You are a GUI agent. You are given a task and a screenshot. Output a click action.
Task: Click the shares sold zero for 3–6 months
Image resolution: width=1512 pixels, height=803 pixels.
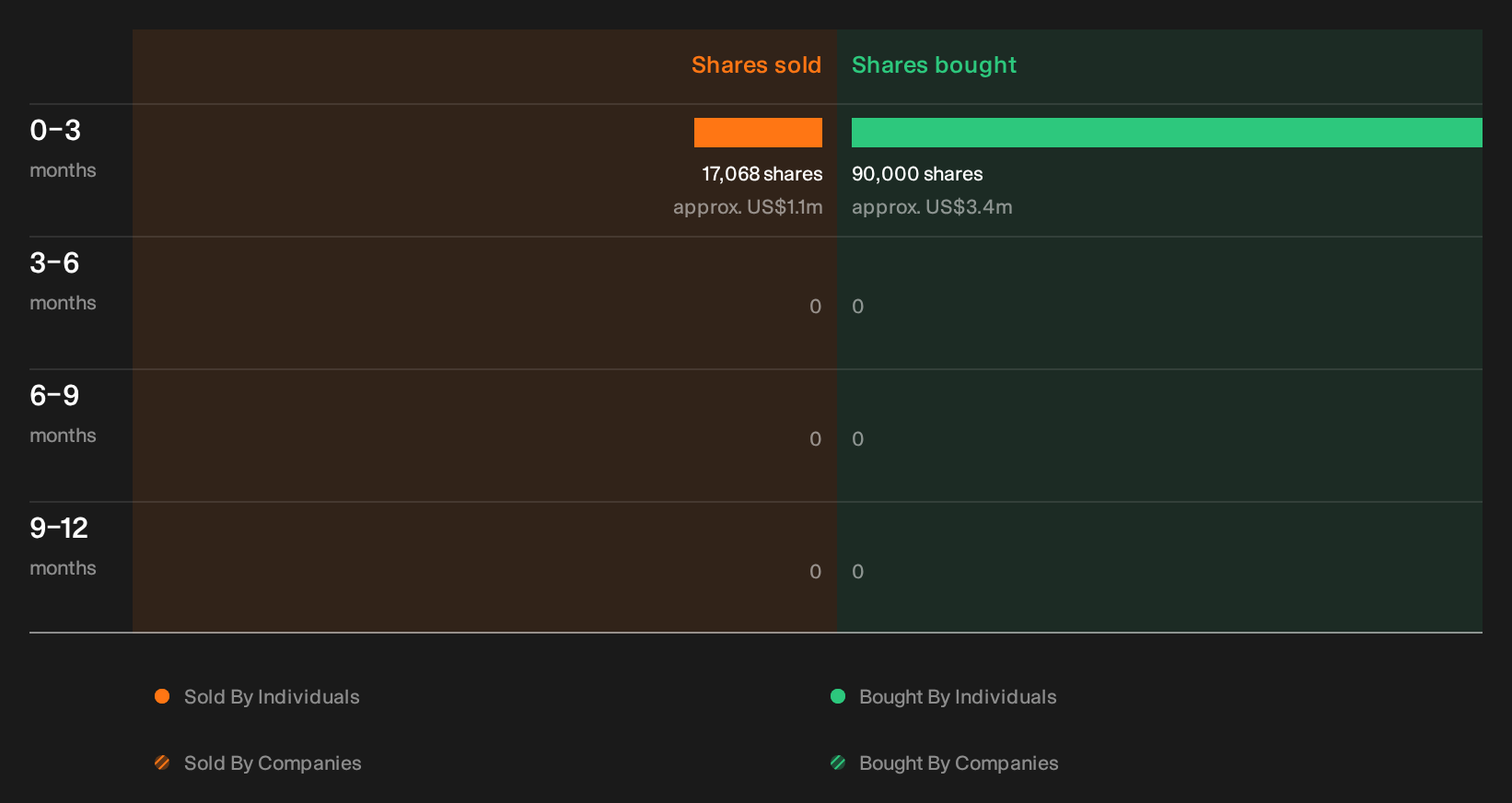(816, 307)
